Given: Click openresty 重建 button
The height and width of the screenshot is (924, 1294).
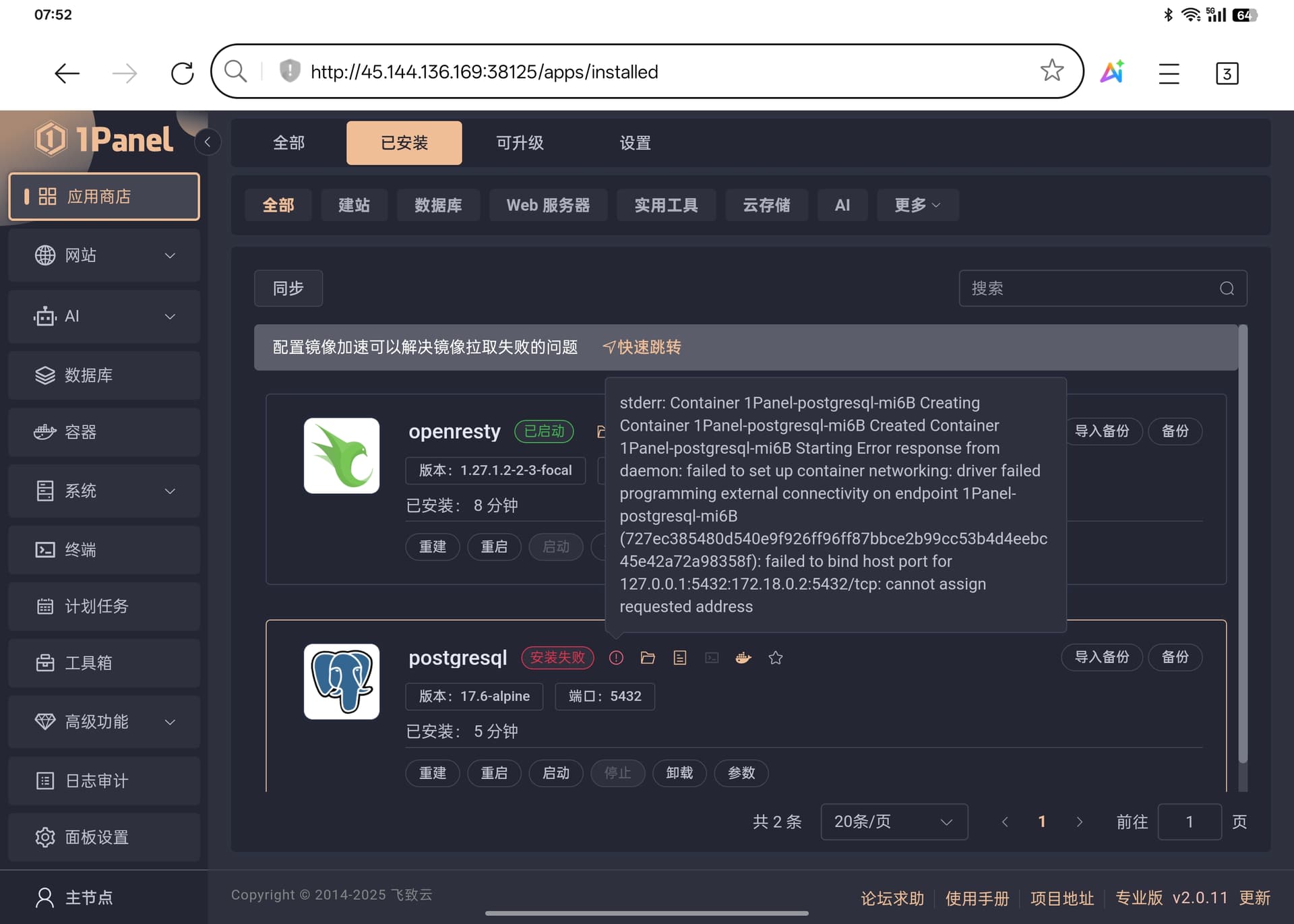Looking at the screenshot, I should [433, 547].
